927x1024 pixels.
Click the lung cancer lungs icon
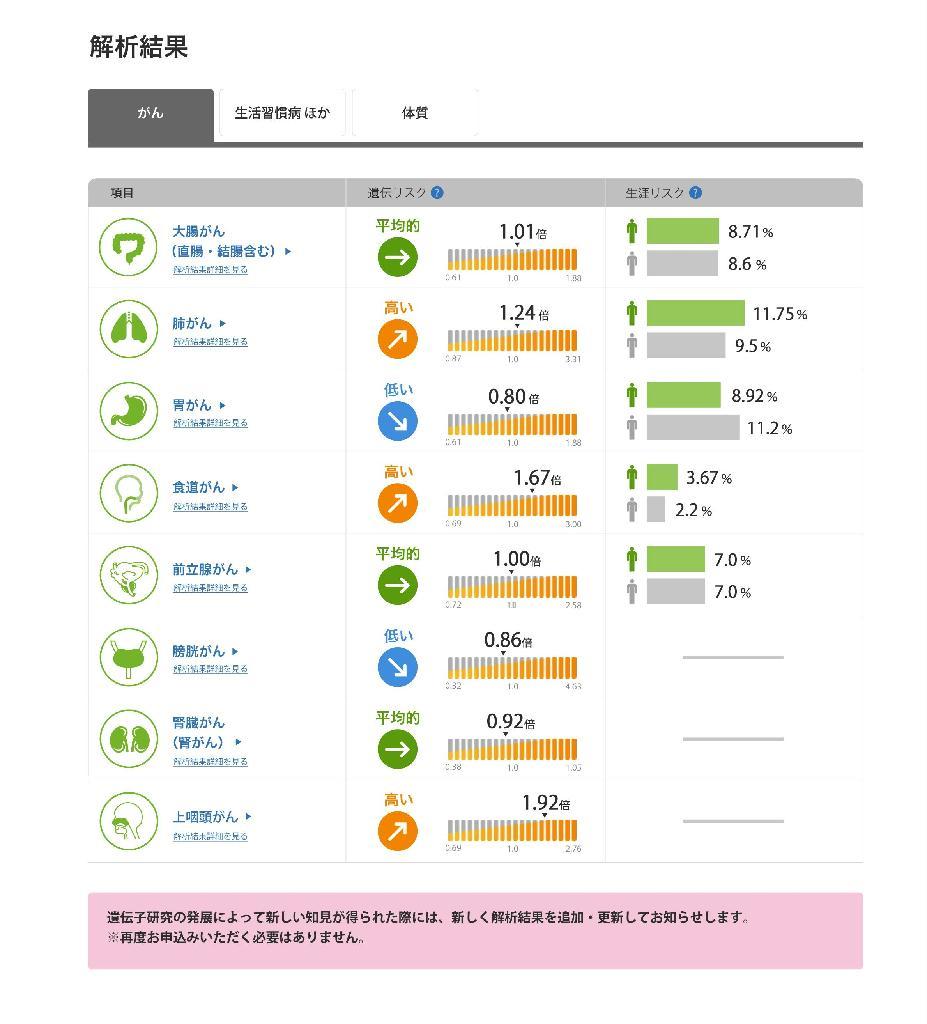[129, 328]
